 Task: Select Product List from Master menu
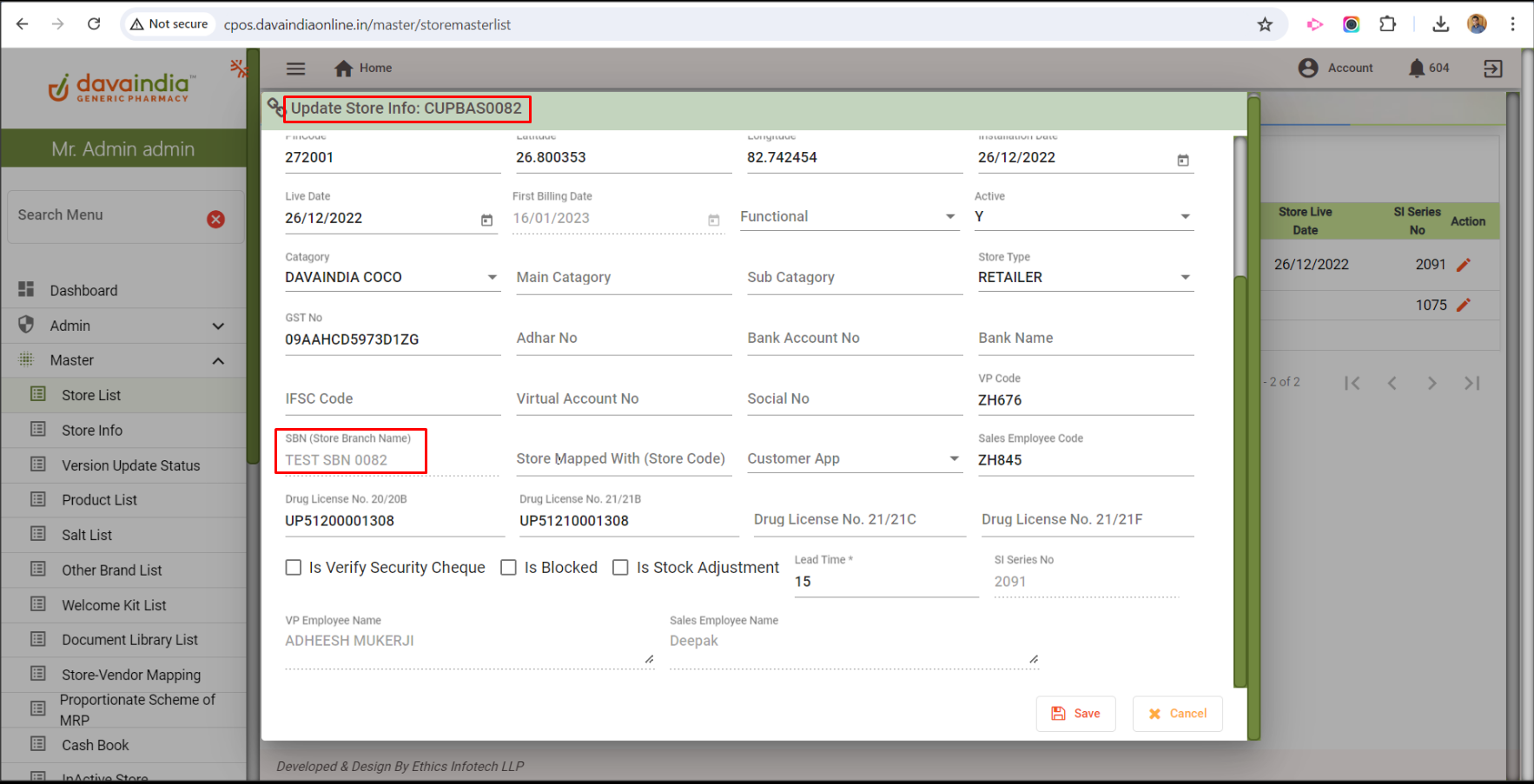point(99,500)
